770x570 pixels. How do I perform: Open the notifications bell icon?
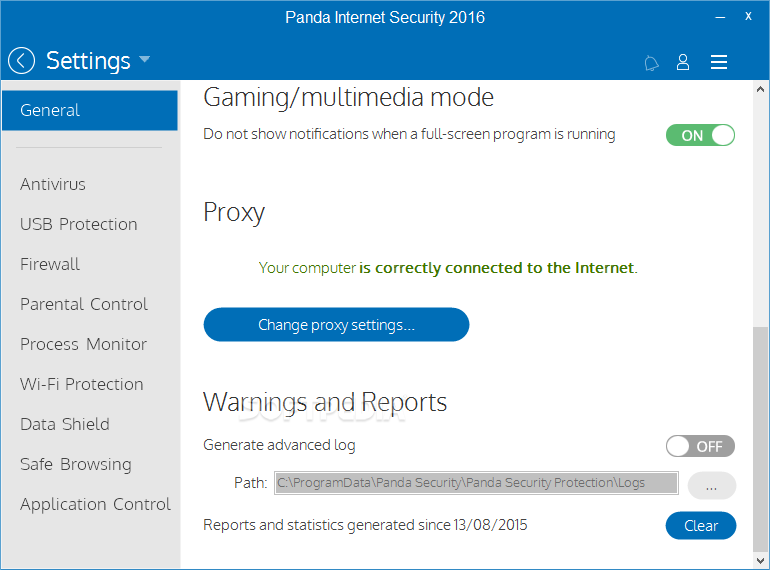click(x=651, y=63)
